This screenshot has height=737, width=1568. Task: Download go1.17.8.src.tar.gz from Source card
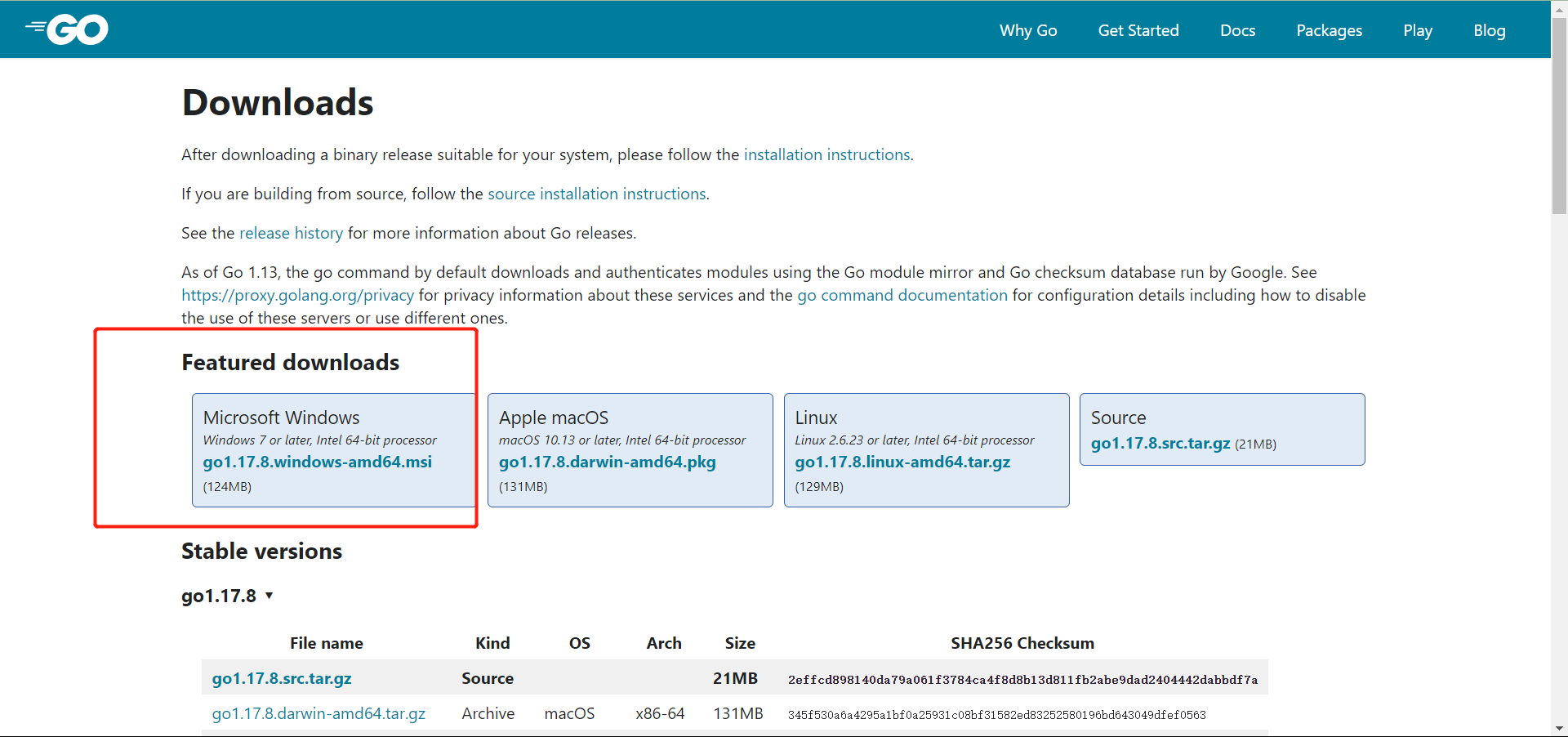click(x=1160, y=443)
